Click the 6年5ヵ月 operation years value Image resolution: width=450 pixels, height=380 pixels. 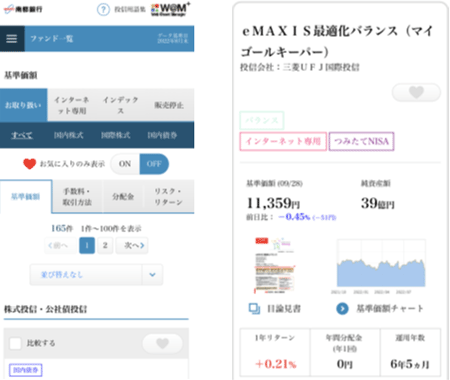410,364
